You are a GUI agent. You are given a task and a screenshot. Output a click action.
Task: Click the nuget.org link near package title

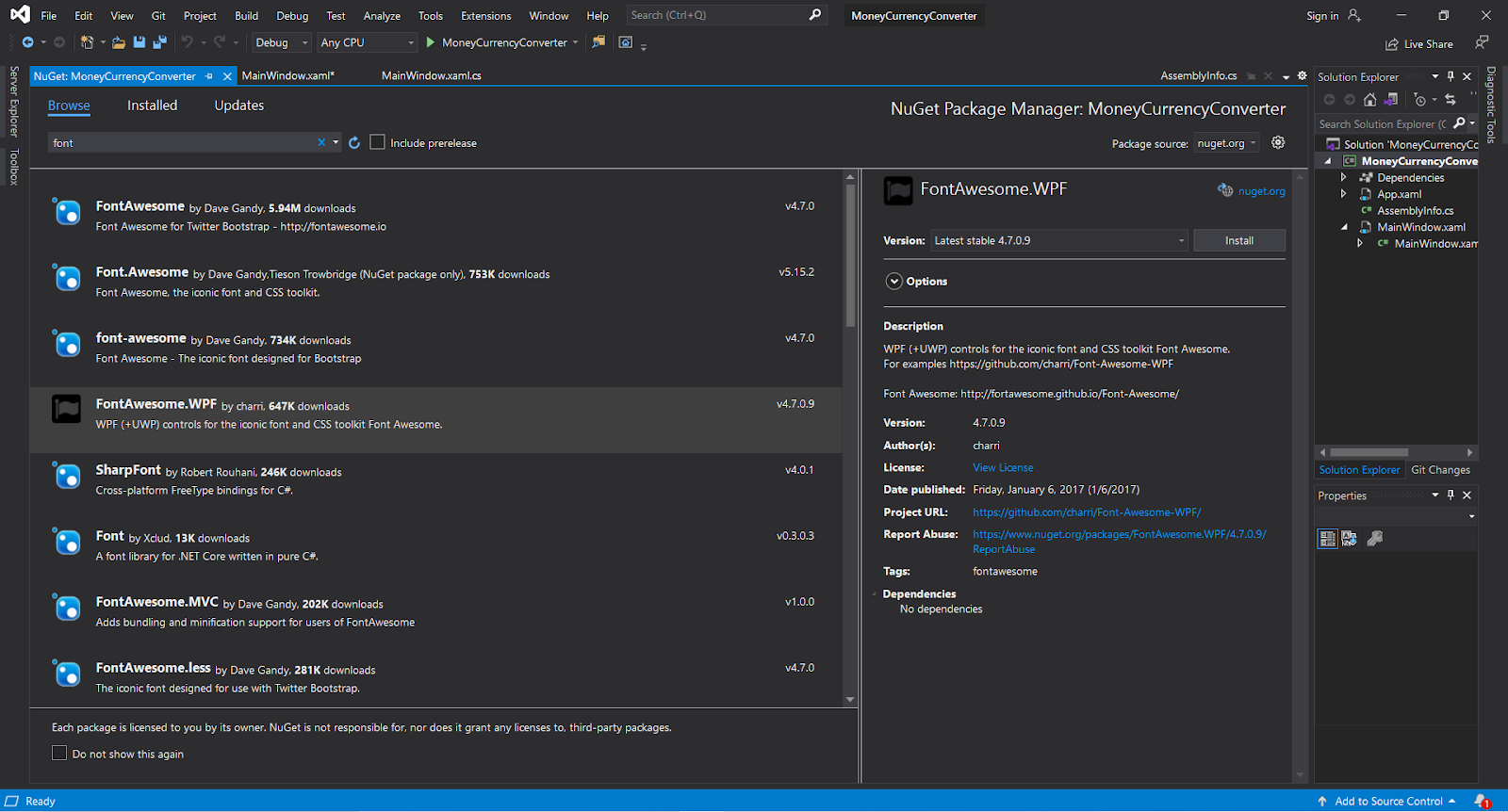1261,191
